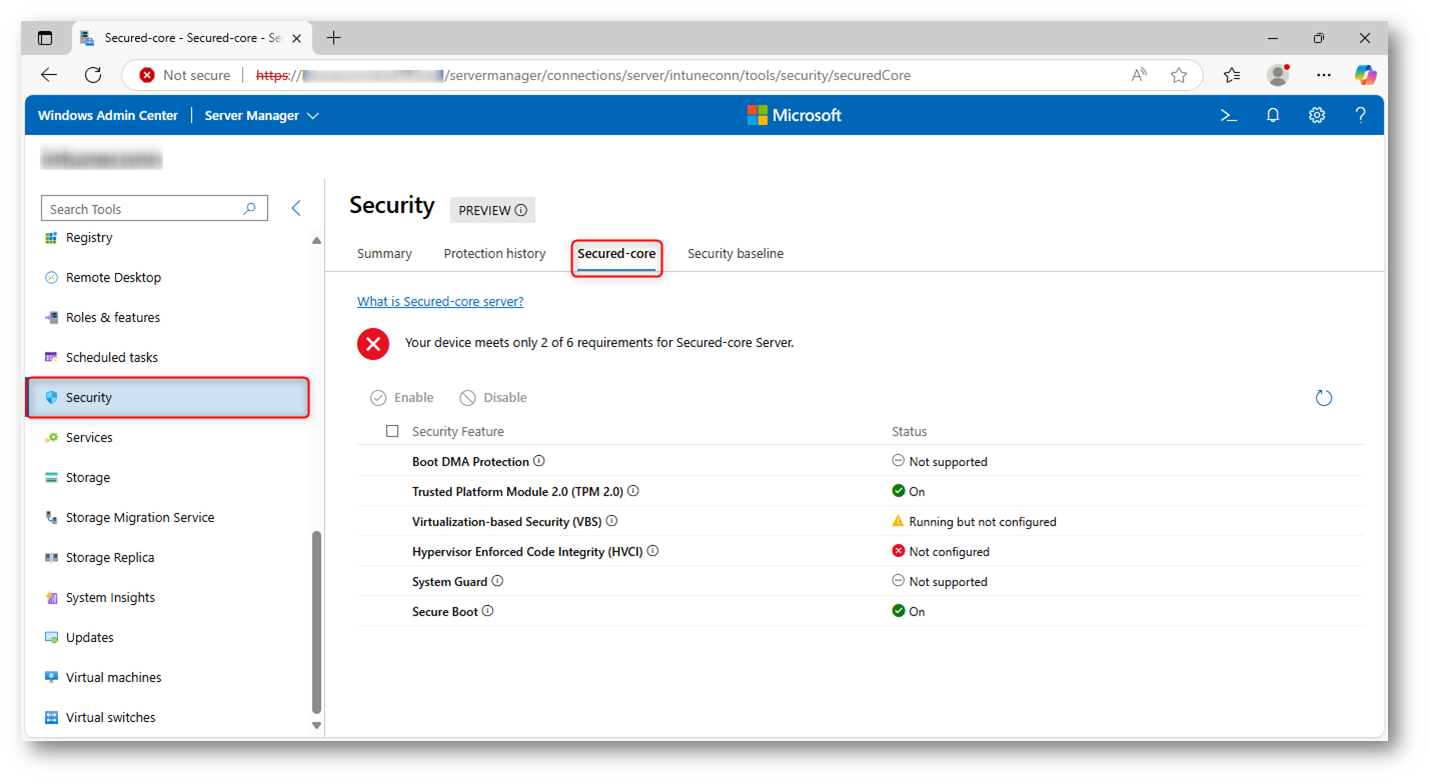Open the PowerShell console icon in header
The image size is (1430, 783).
tap(1229, 116)
